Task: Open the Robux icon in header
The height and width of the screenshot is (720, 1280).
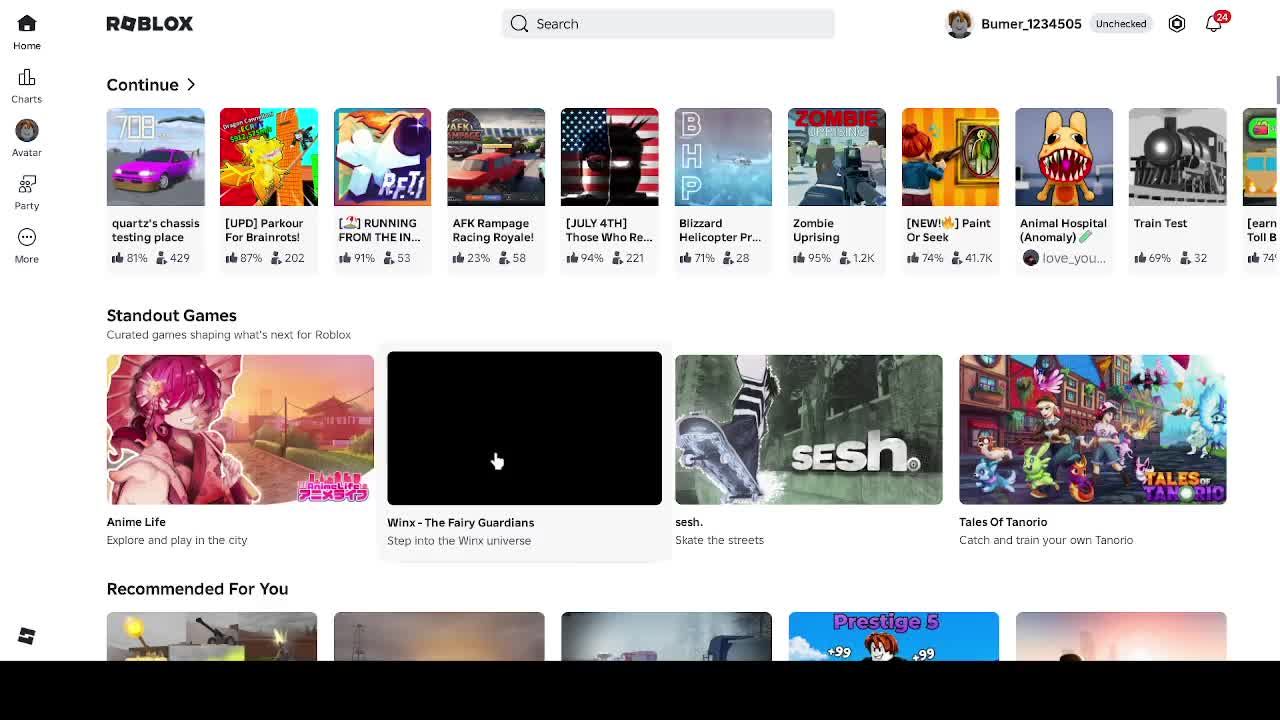Action: pyautogui.click(x=1177, y=24)
